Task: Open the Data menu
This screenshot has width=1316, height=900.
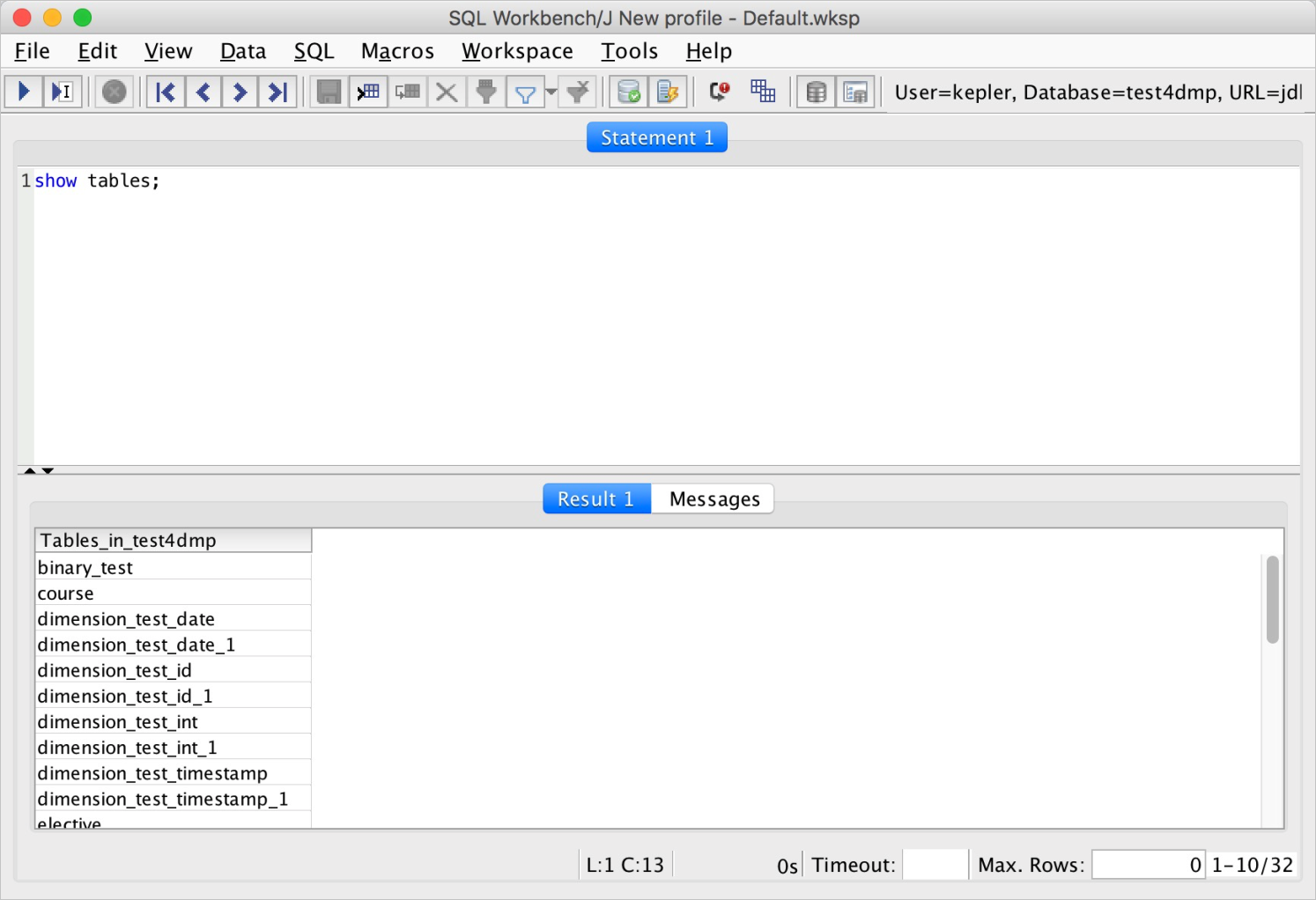Action: tap(243, 51)
